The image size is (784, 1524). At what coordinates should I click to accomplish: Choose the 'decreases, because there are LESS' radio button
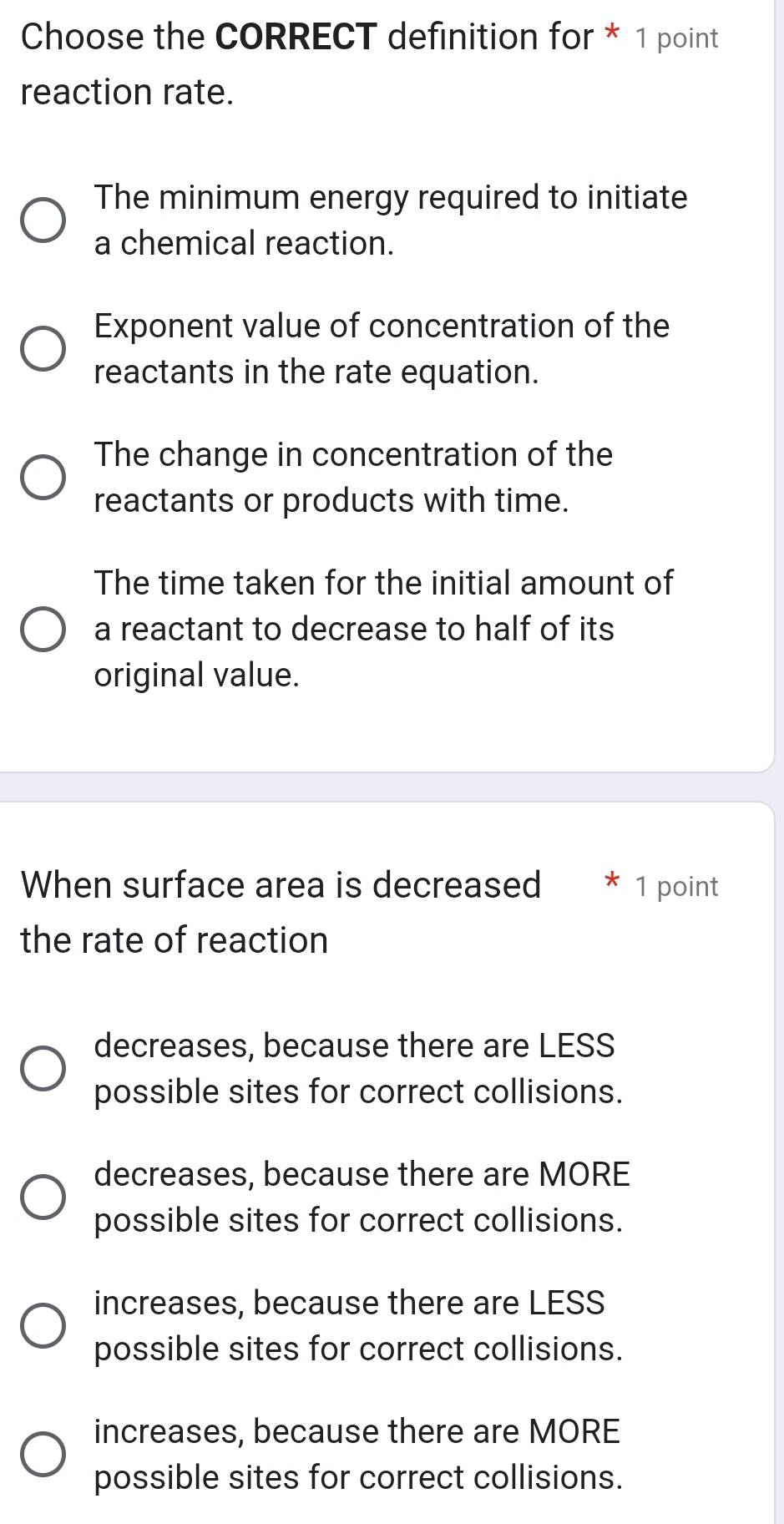click(43, 1069)
